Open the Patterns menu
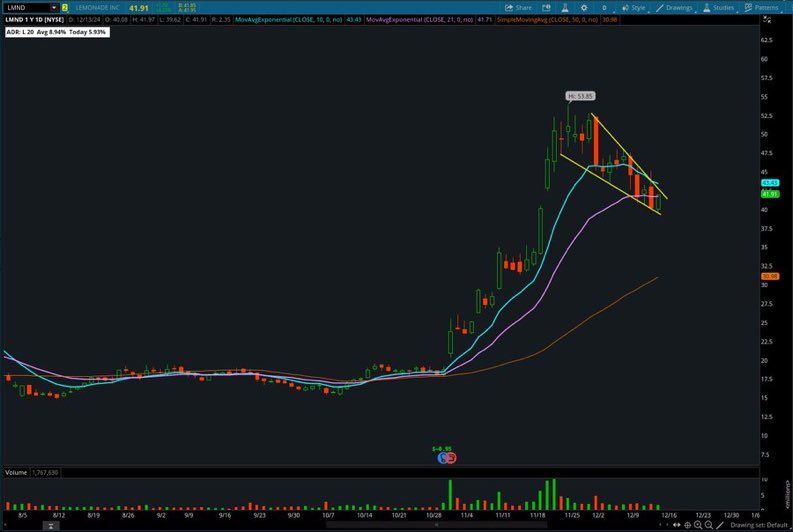 762,8
